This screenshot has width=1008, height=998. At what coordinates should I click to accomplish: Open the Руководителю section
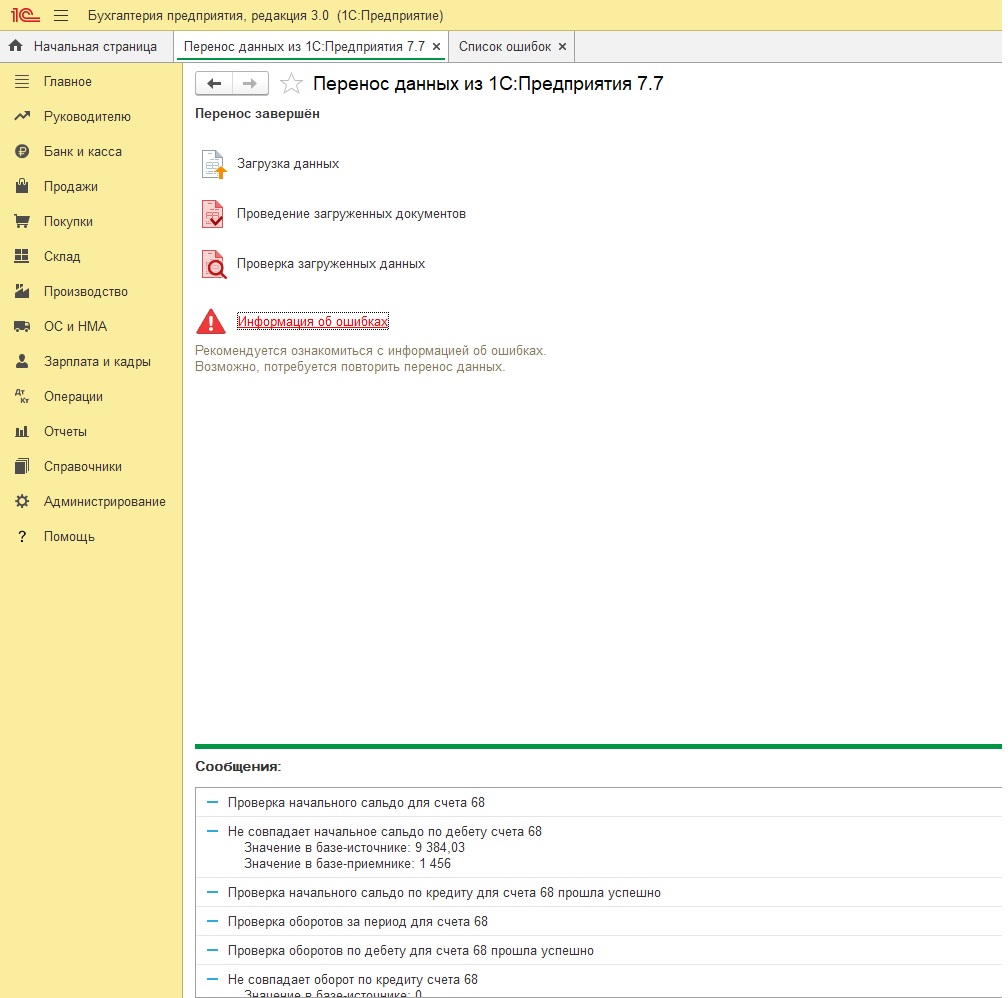(87, 116)
